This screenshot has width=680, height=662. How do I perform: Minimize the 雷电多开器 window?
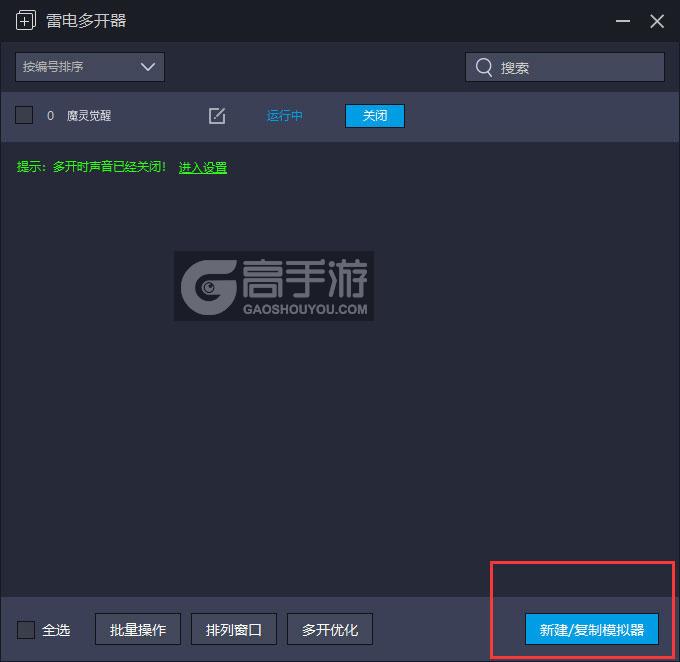click(623, 21)
